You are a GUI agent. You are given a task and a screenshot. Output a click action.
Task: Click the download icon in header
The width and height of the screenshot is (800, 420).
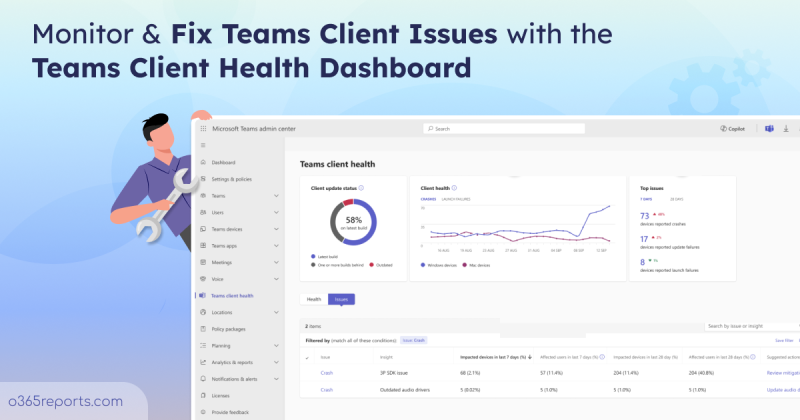coord(786,129)
